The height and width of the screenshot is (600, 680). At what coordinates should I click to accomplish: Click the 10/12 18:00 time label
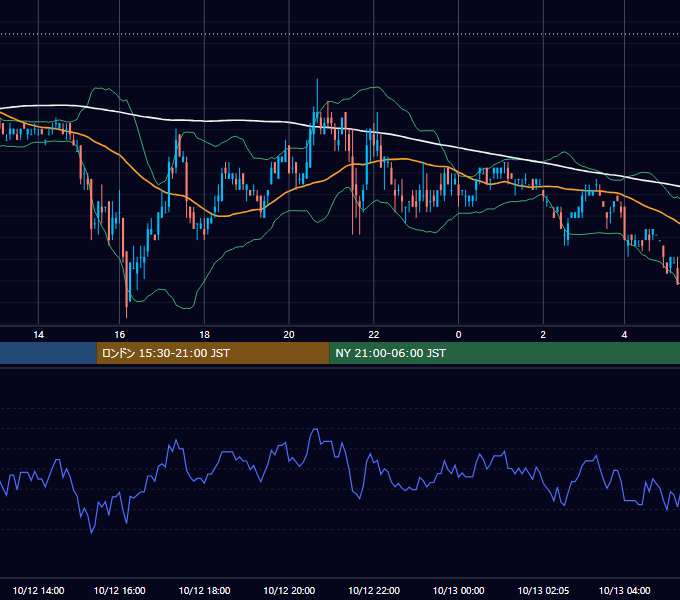click(204, 590)
